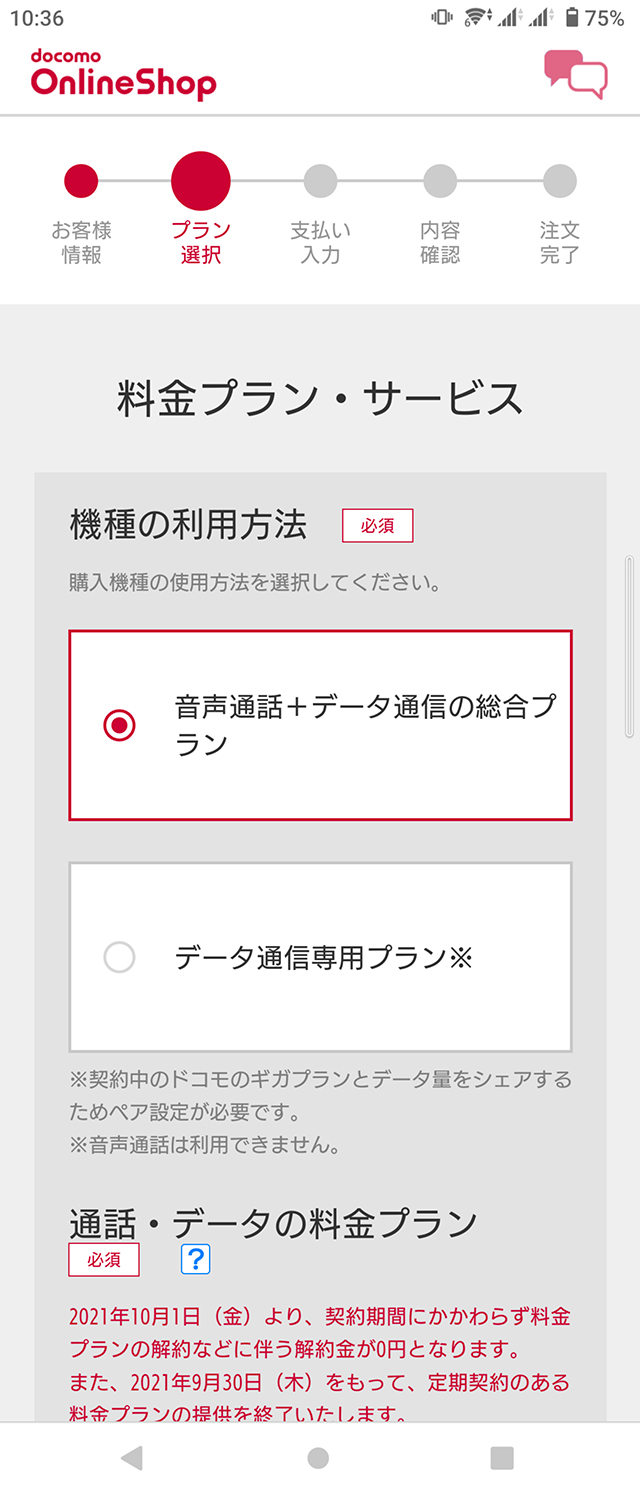Tap the プラン選択 step circle
Viewport: 640px width, 1495px height.
pyautogui.click(x=201, y=181)
